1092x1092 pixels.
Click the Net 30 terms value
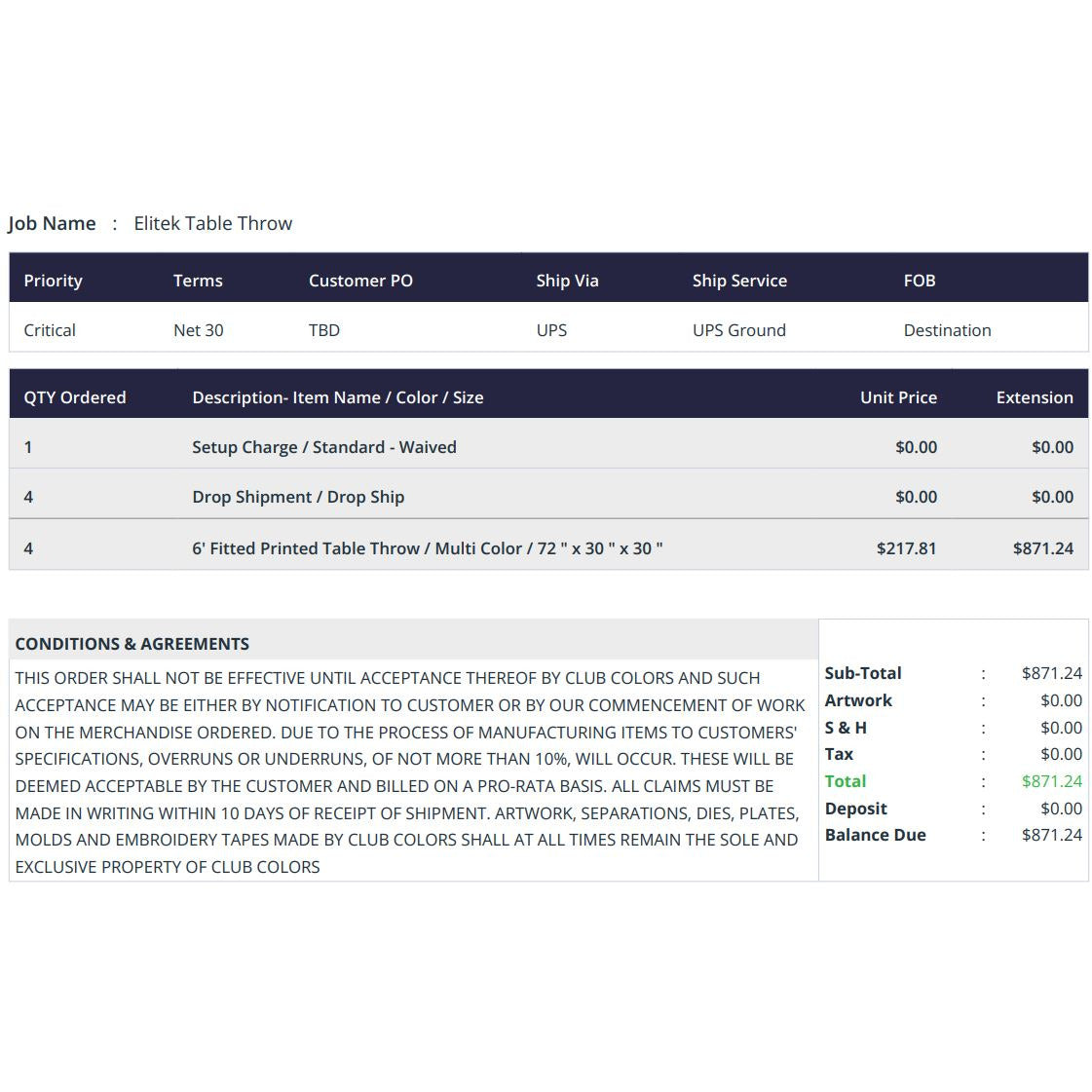(x=199, y=330)
